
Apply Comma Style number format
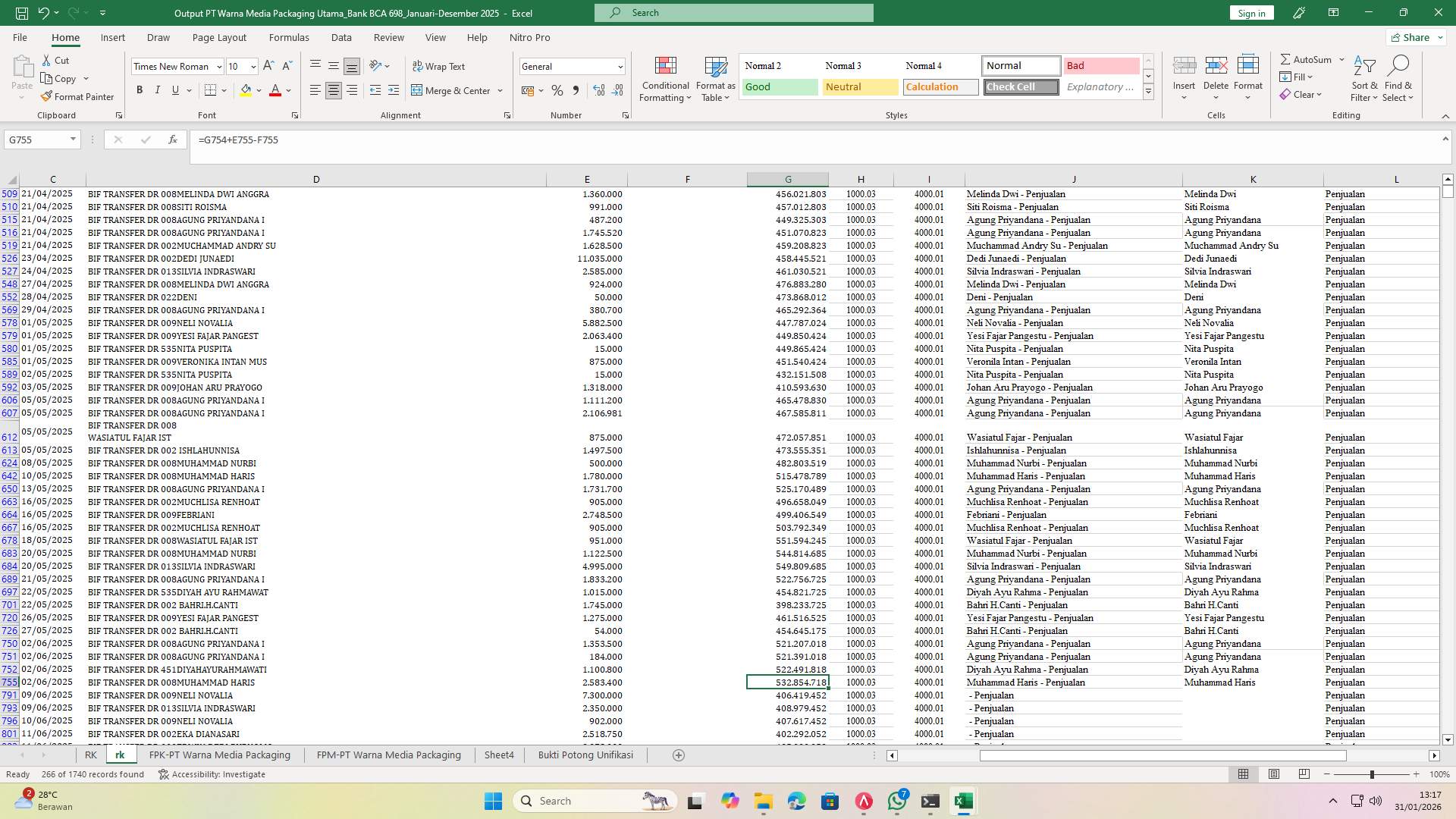coord(576,90)
